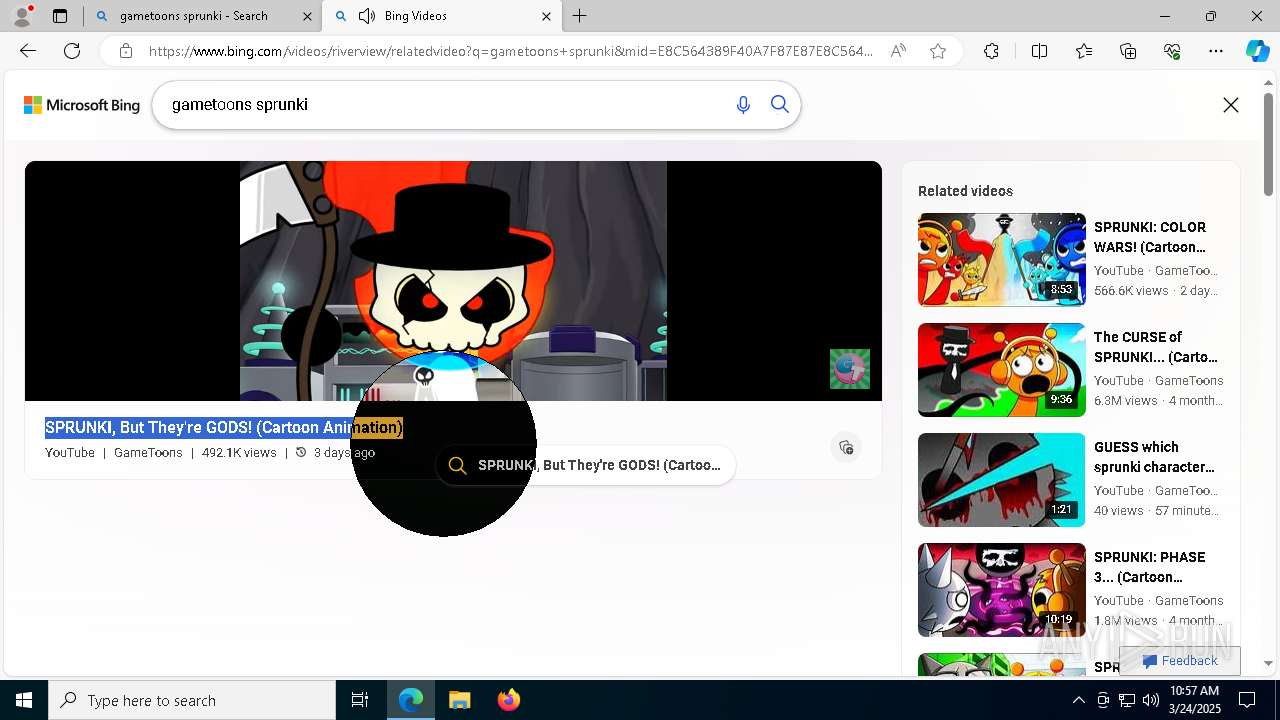
Task: Click the GameToons channel watermark in video
Action: (x=850, y=369)
